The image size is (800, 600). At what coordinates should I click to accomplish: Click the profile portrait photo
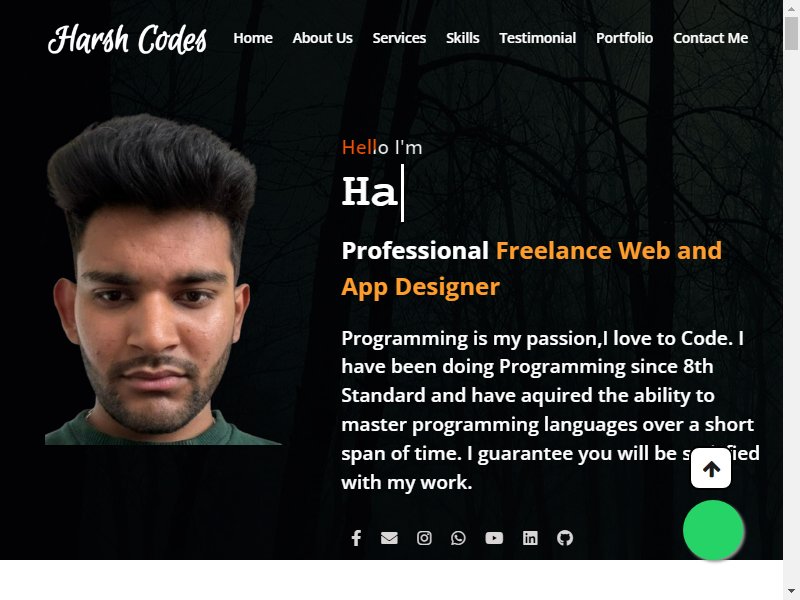[x=163, y=279]
